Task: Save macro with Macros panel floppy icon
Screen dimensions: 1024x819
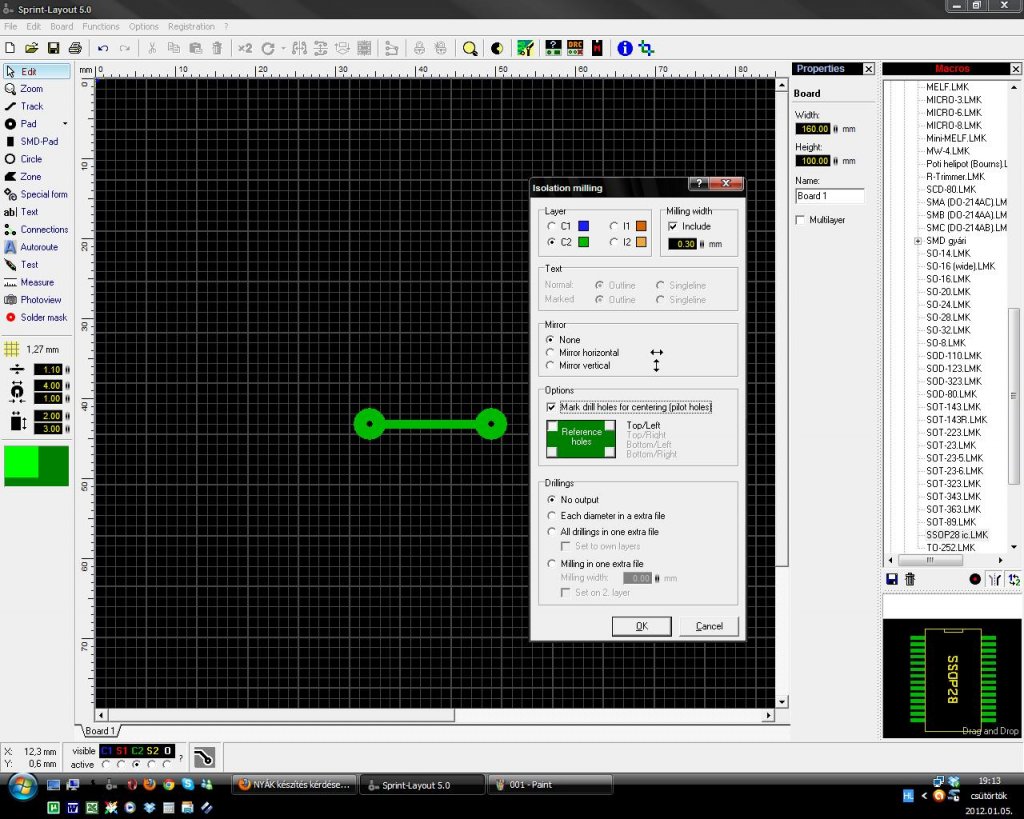Action: [x=891, y=579]
